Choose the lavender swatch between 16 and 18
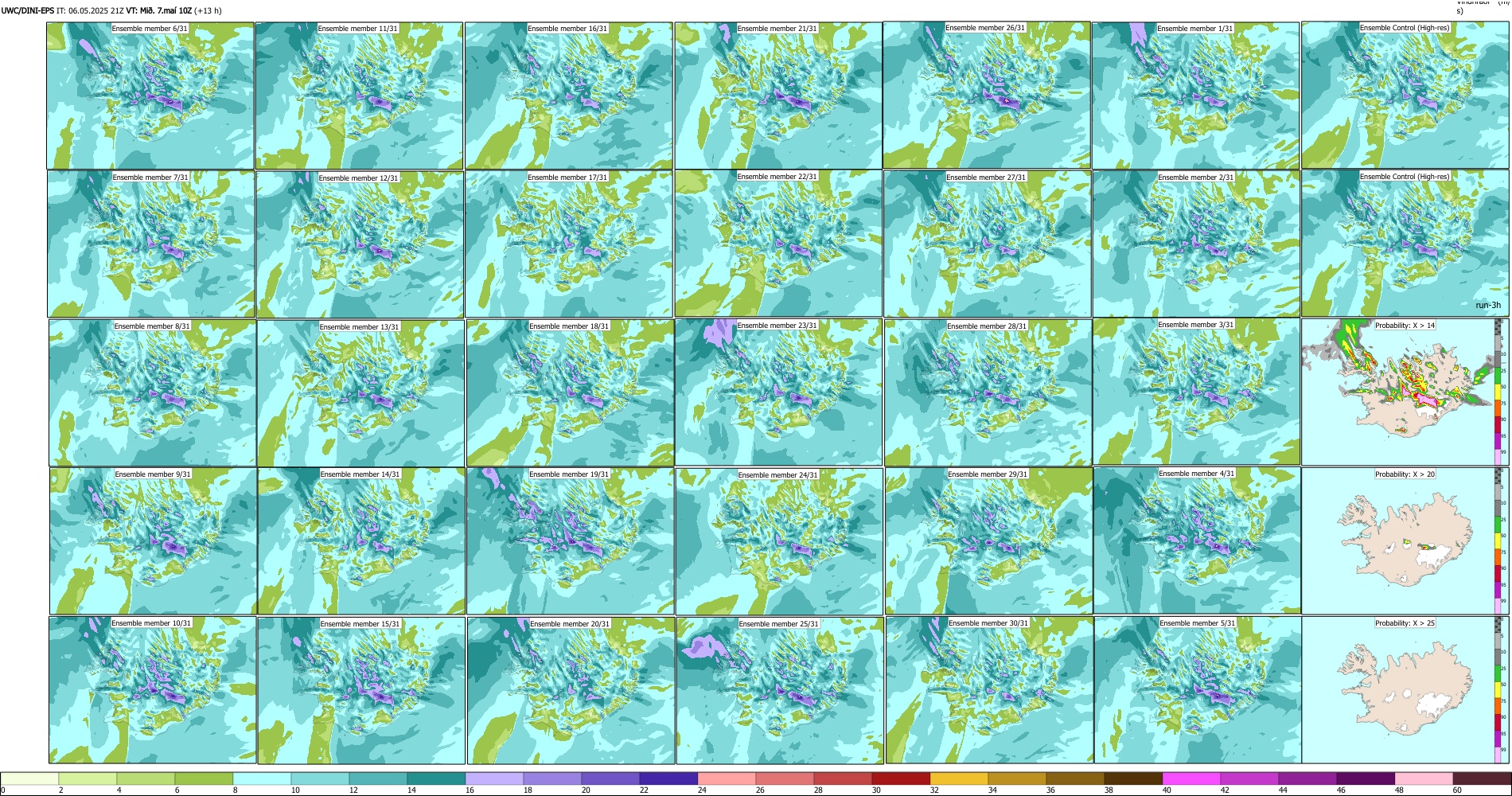This screenshot has width=1512, height=796. click(494, 779)
